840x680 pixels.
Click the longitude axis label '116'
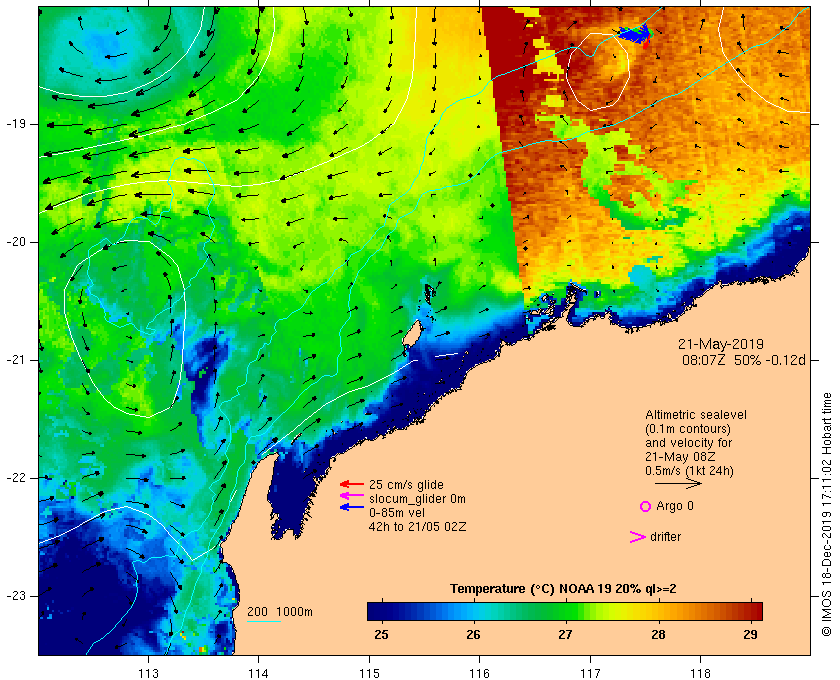(x=479, y=674)
